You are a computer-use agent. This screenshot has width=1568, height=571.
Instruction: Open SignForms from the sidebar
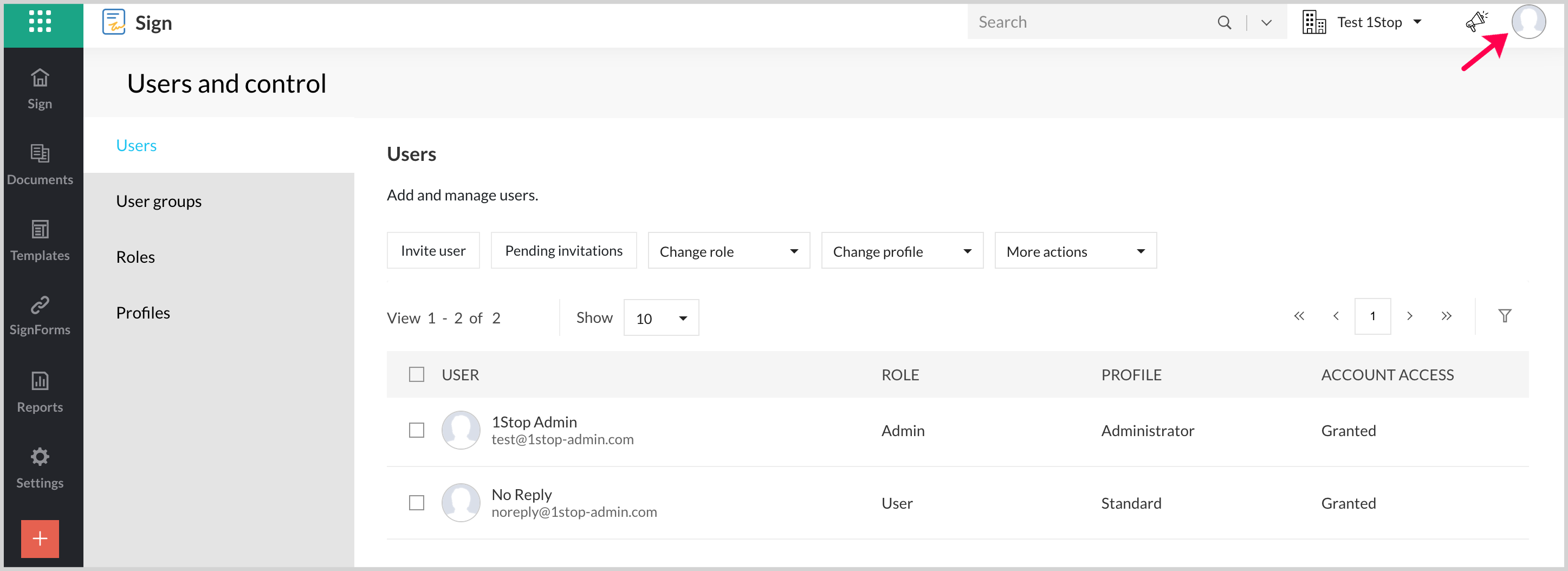[x=40, y=315]
